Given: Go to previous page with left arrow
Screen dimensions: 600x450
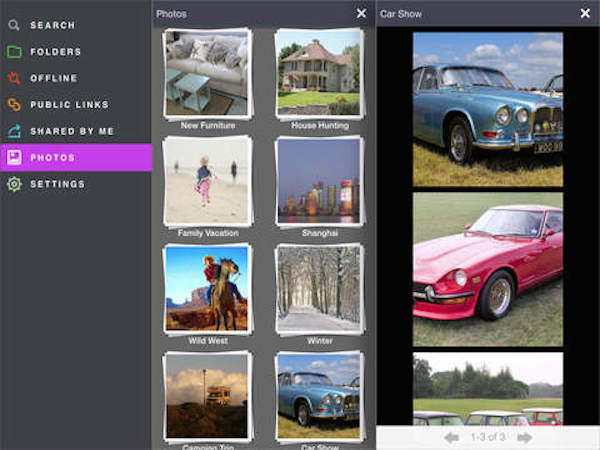Looking at the screenshot, I should point(452,437).
